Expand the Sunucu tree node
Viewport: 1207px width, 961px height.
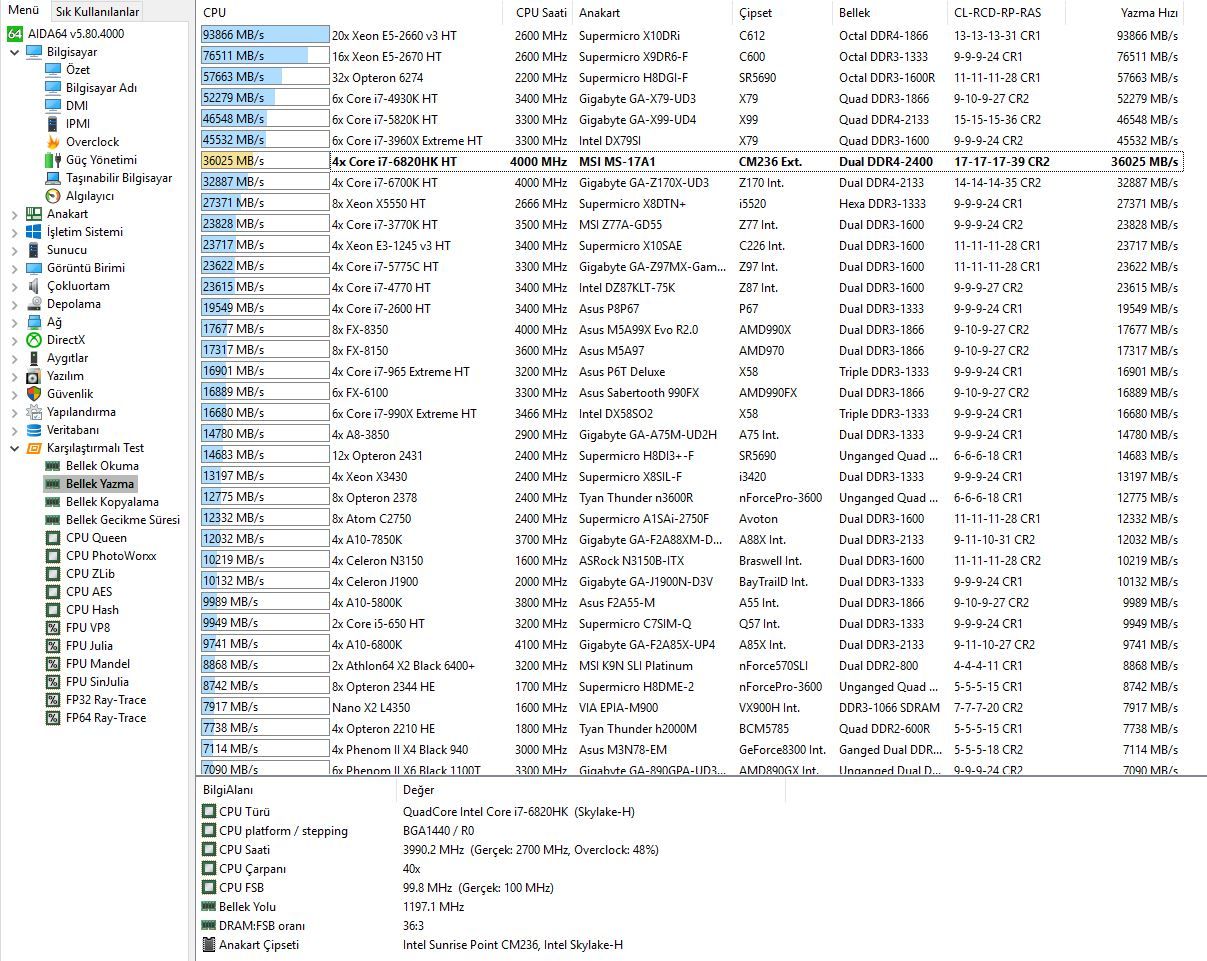pyautogui.click(x=14, y=250)
